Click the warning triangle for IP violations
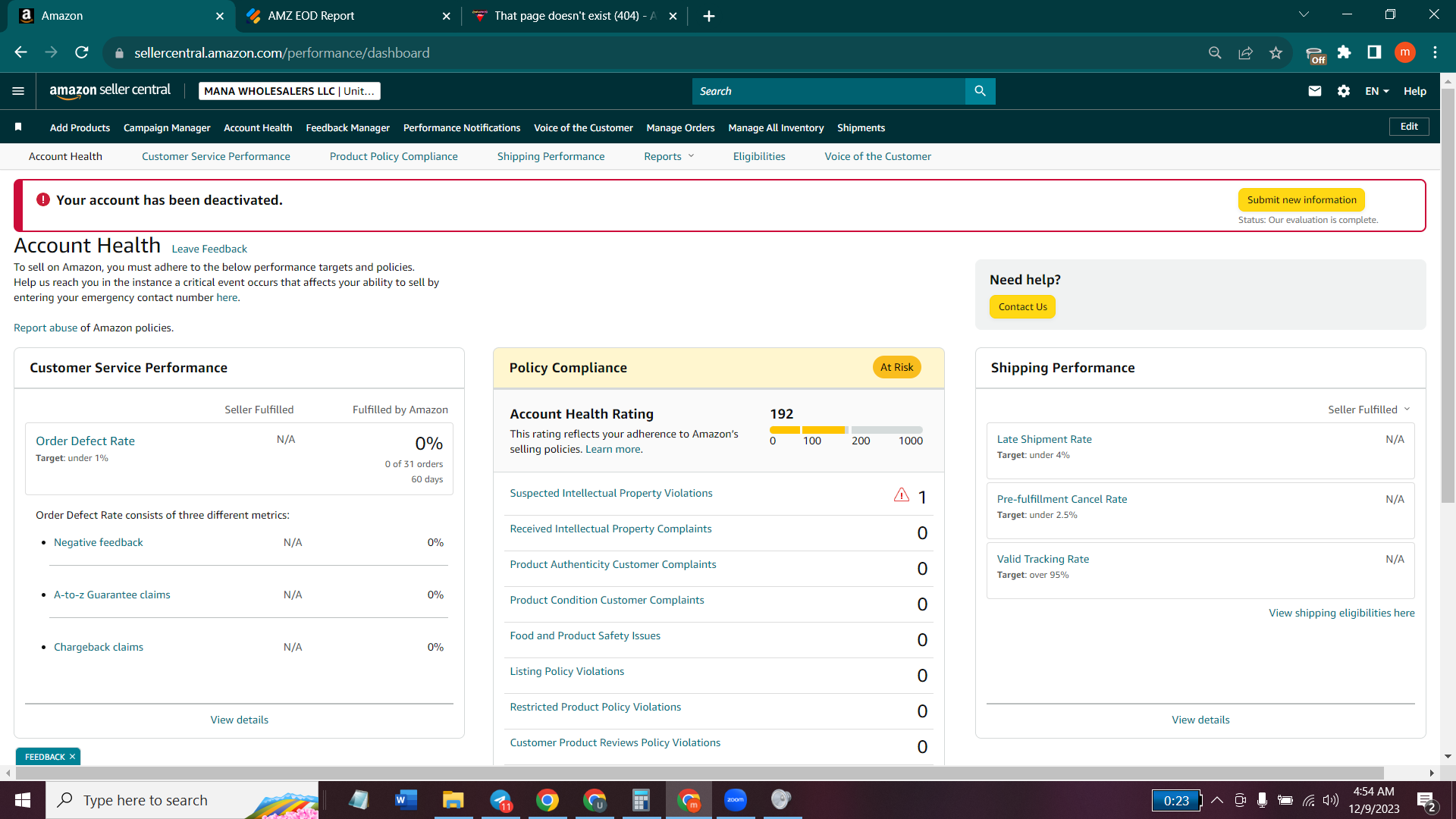Screen dimensions: 1456x819 point(901,495)
